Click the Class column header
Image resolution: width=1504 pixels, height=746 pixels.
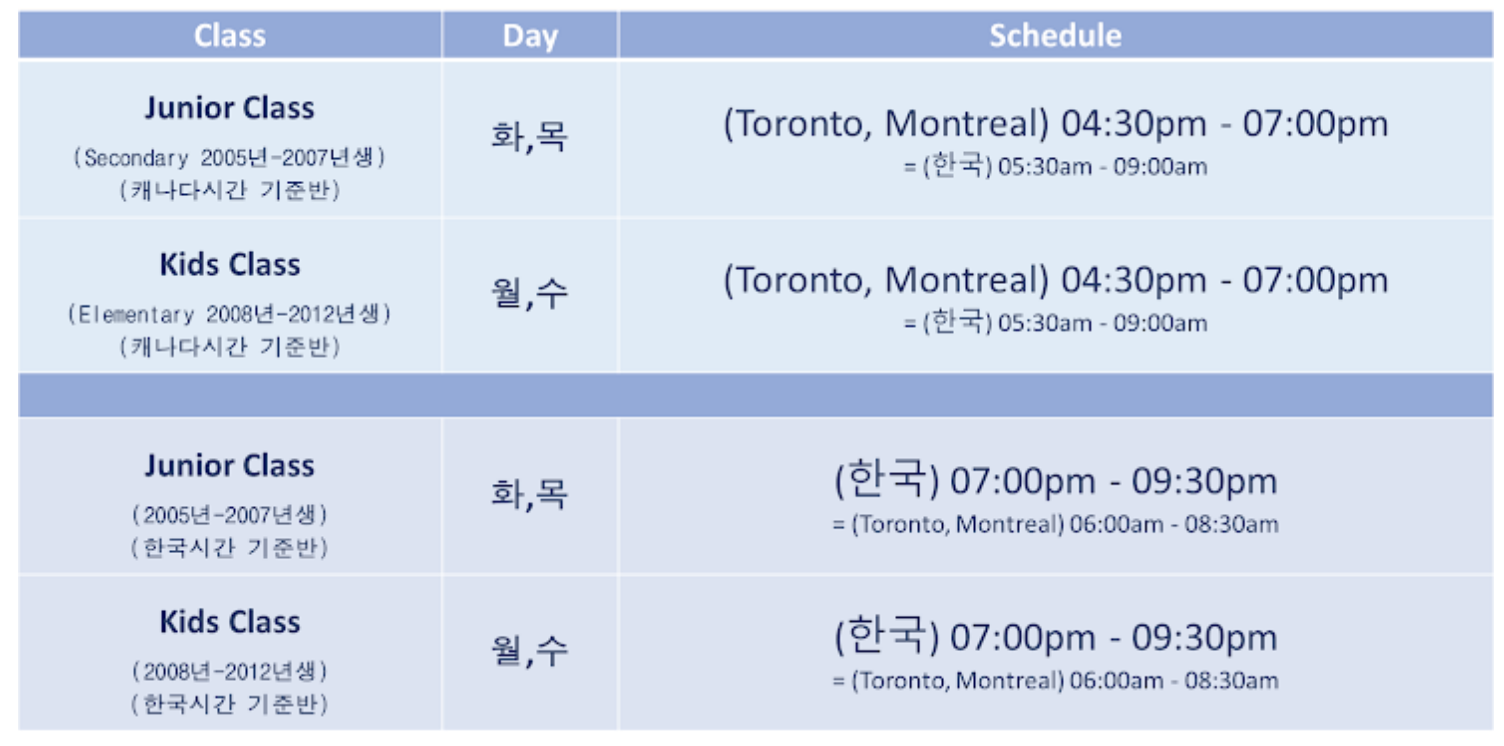tap(230, 36)
